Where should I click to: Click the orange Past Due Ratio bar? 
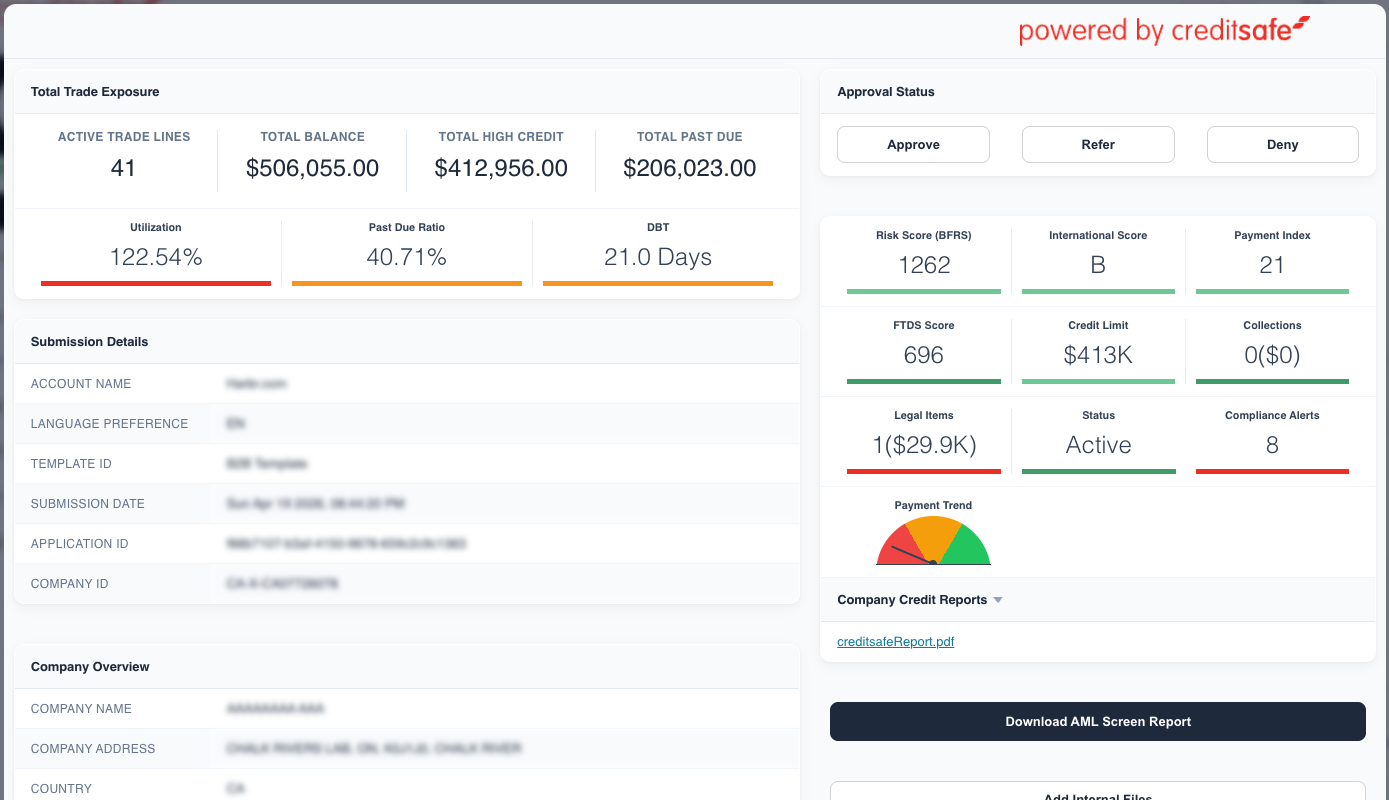406,283
